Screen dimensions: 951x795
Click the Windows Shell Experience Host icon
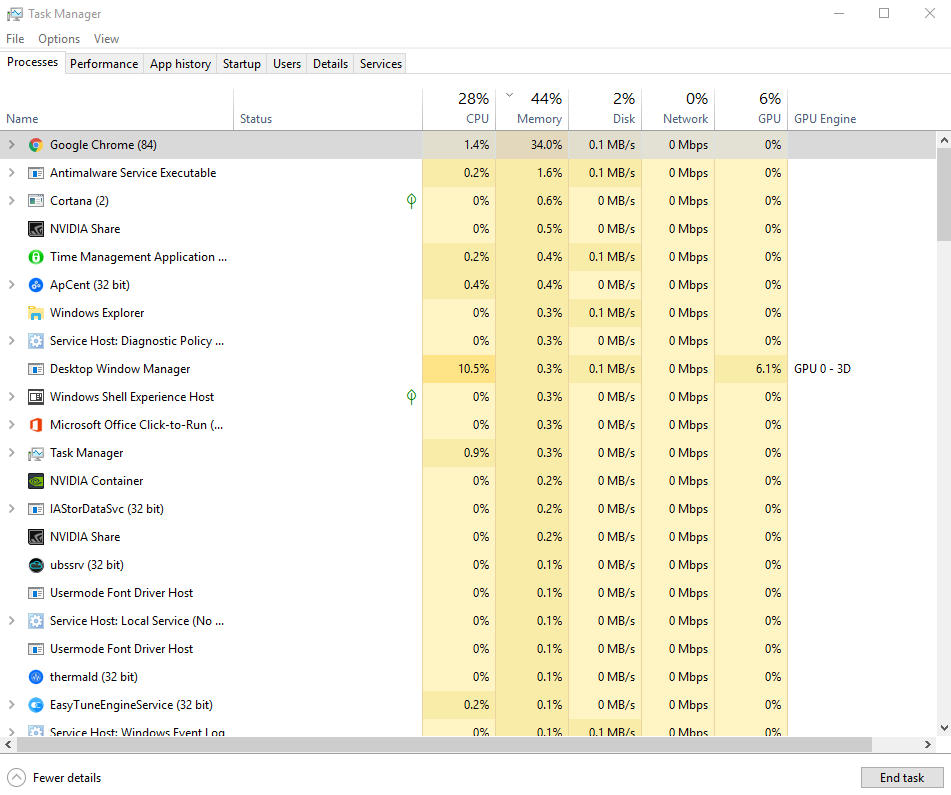coord(36,397)
